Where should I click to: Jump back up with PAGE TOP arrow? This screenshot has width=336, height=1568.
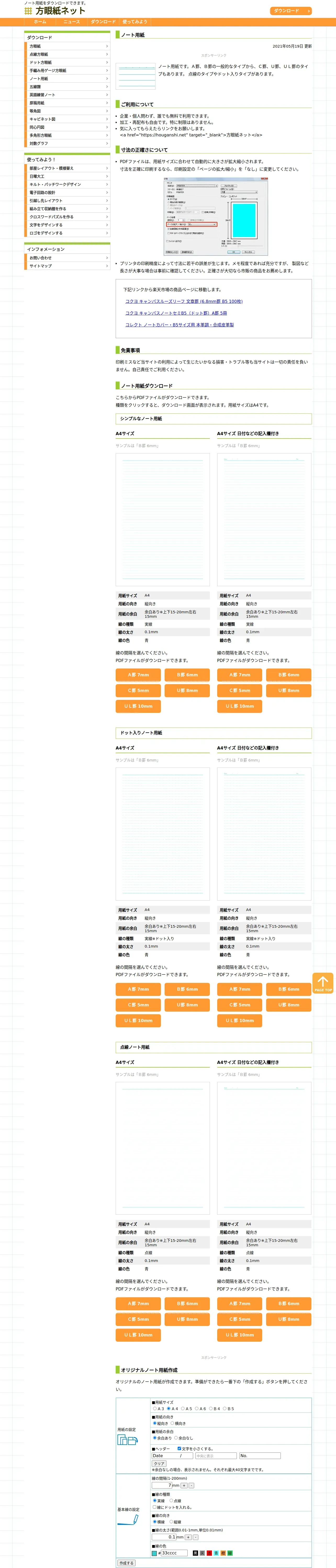[323, 983]
